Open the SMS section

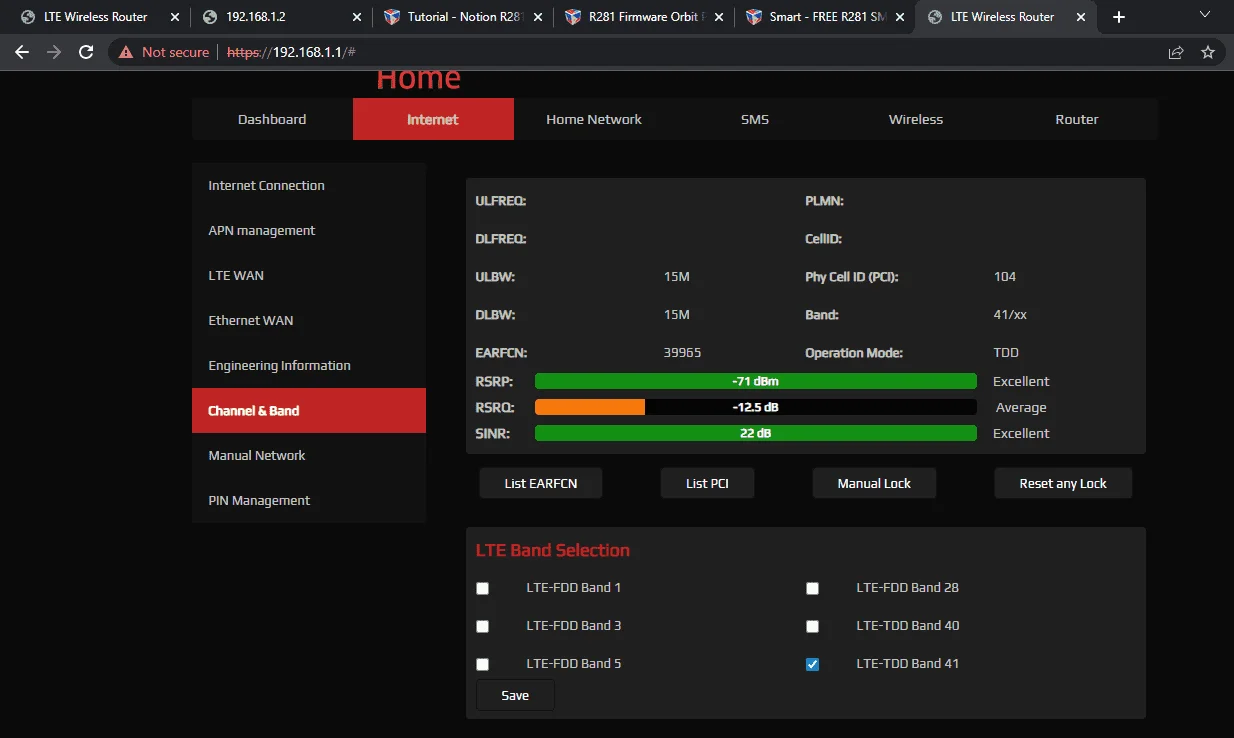point(755,119)
